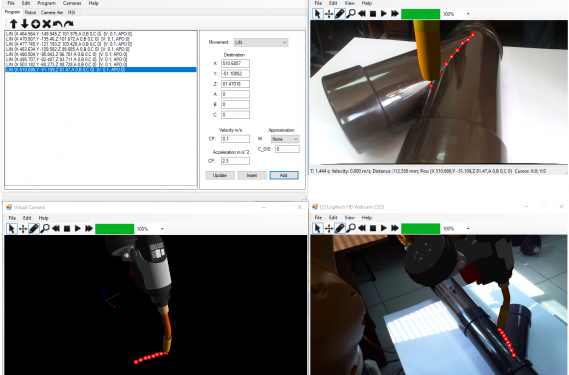Viewport: 569px width, 375px height.
Task: Select pointer tool in Virtual Camera window
Action: [12, 229]
